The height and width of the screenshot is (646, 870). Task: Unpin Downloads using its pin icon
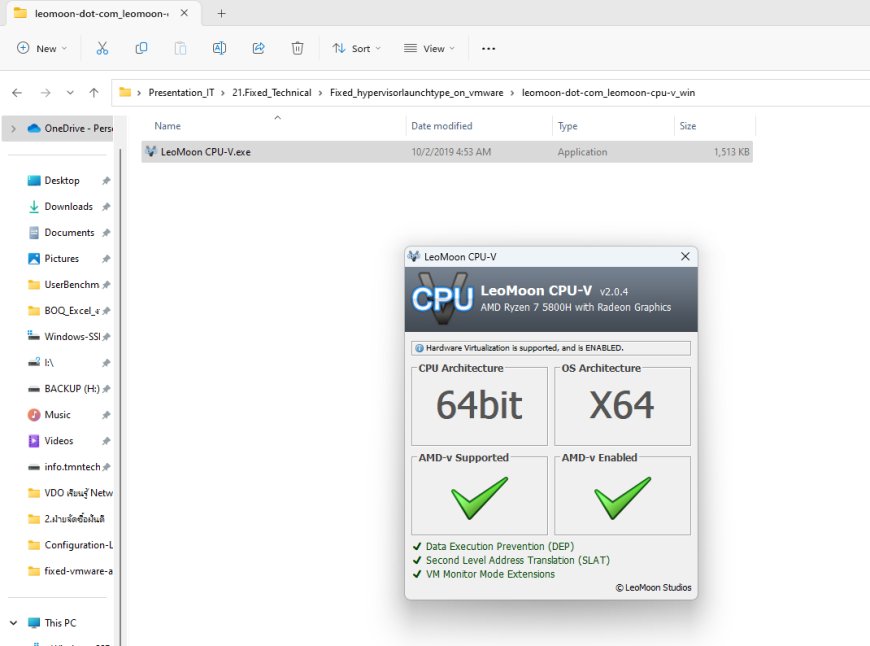point(106,207)
